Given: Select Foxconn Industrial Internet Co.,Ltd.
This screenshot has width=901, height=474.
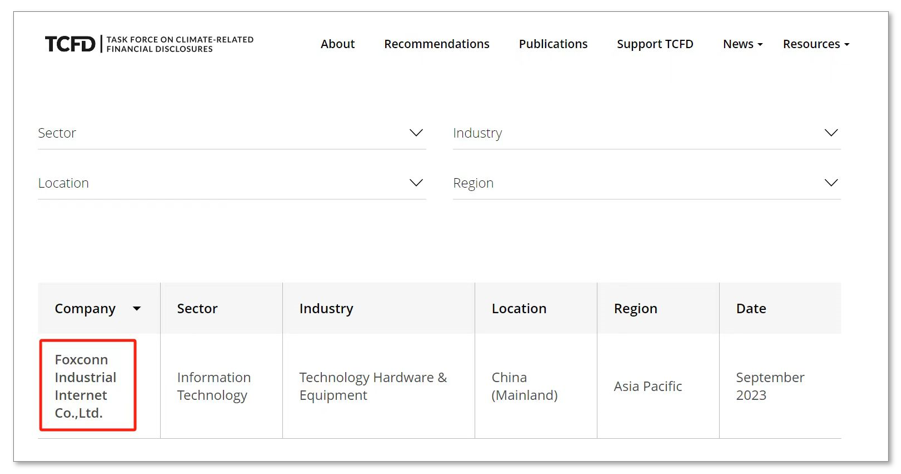Looking at the screenshot, I should [x=86, y=386].
